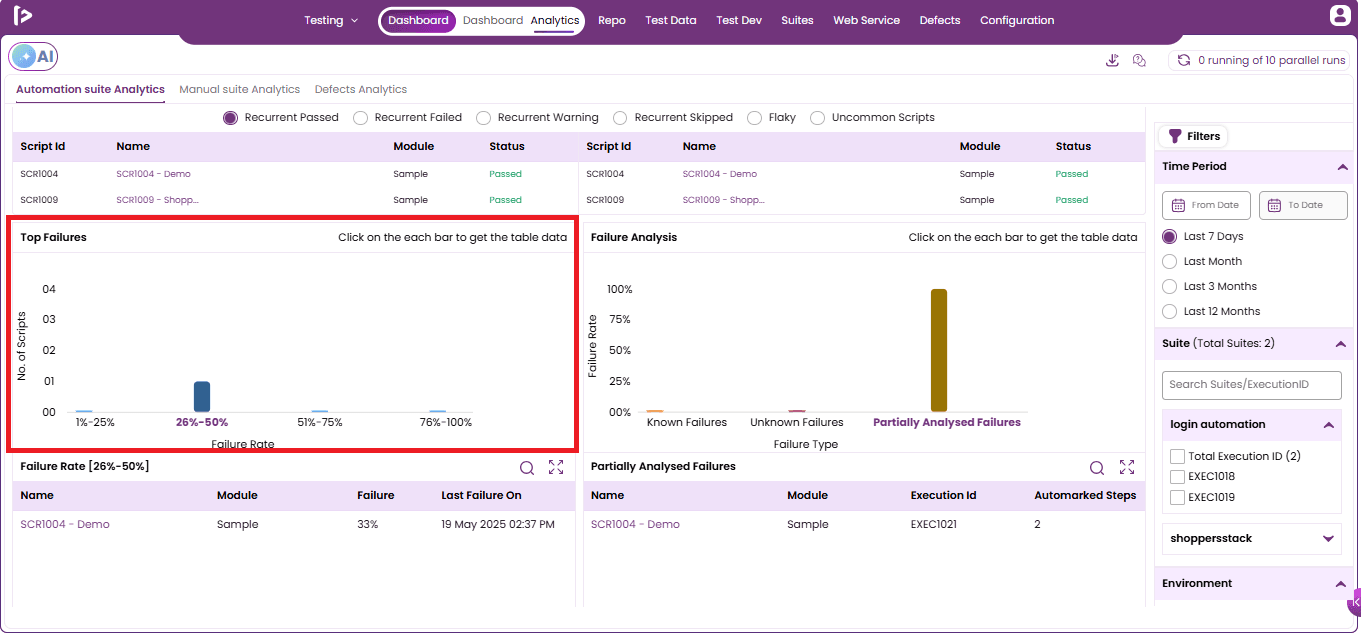Select the Recurrent Passed radio button
The height and width of the screenshot is (635, 1361).
pyautogui.click(x=231, y=118)
